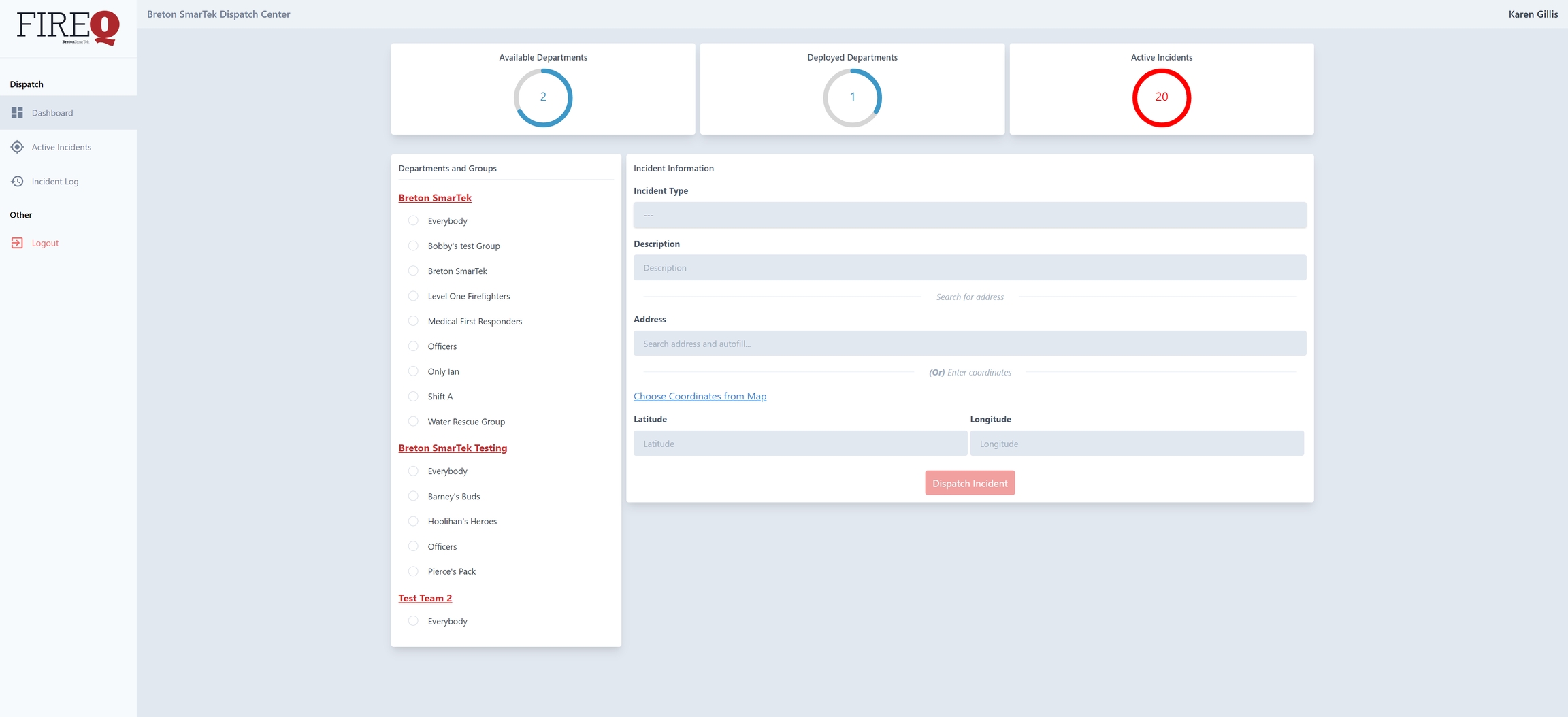1568x717 pixels.
Task: Click the Available Departments circular gauge
Action: tap(542, 97)
